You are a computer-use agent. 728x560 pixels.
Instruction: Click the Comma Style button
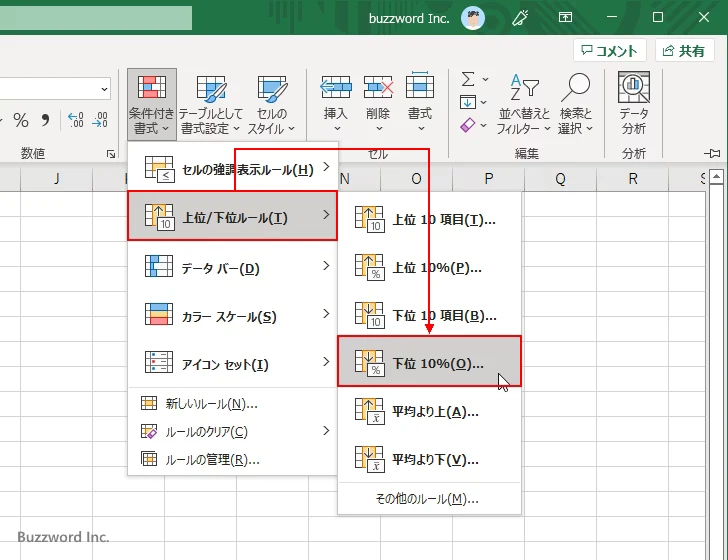point(45,120)
